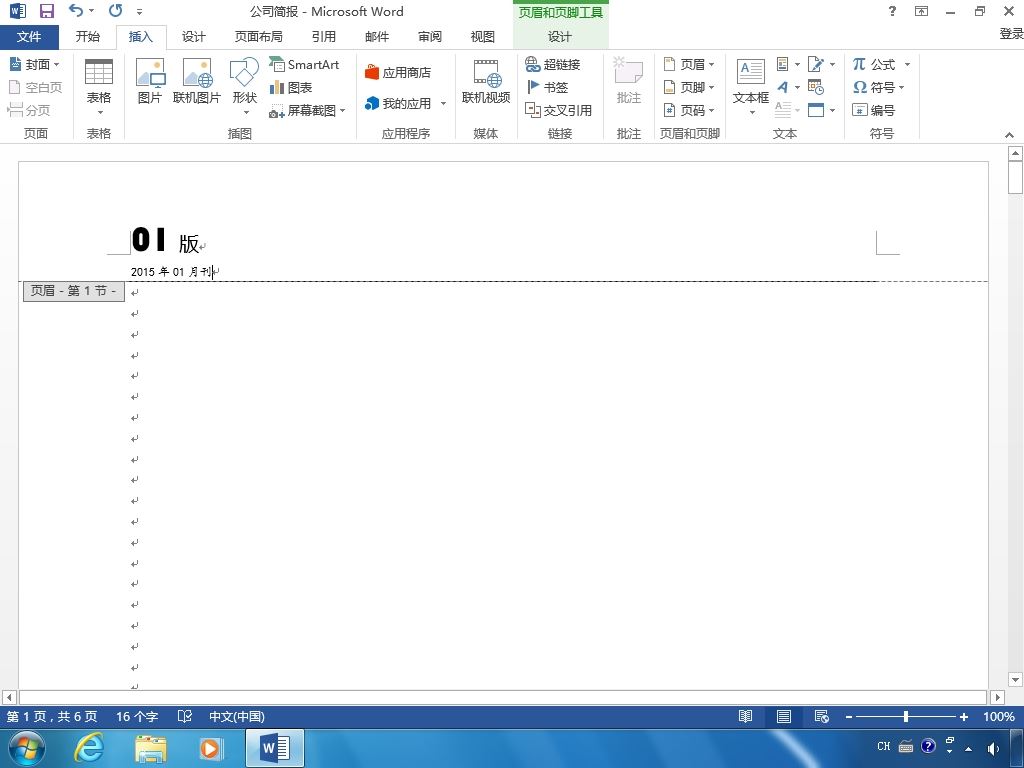Expand the 屏幕截图 screenshot dropdown
The image size is (1024, 768).
click(x=342, y=110)
